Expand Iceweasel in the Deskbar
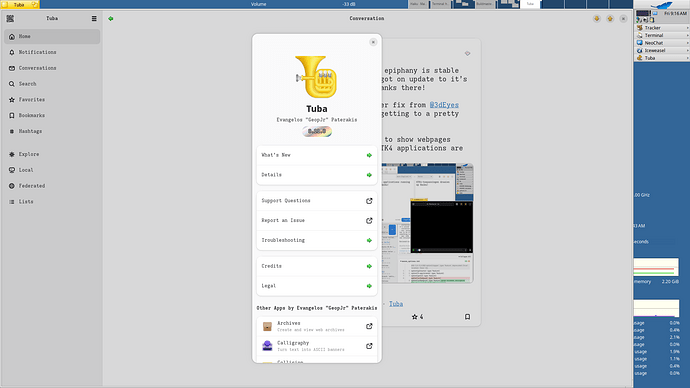 pos(662,50)
